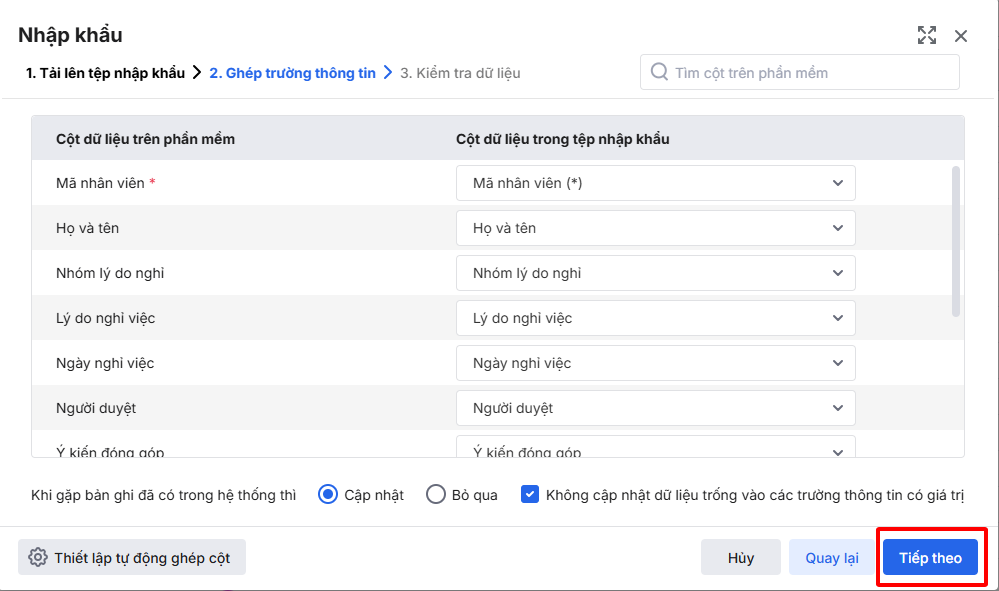Select the Cập nhật radio option
The image size is (999, 591).
[328, 494]
